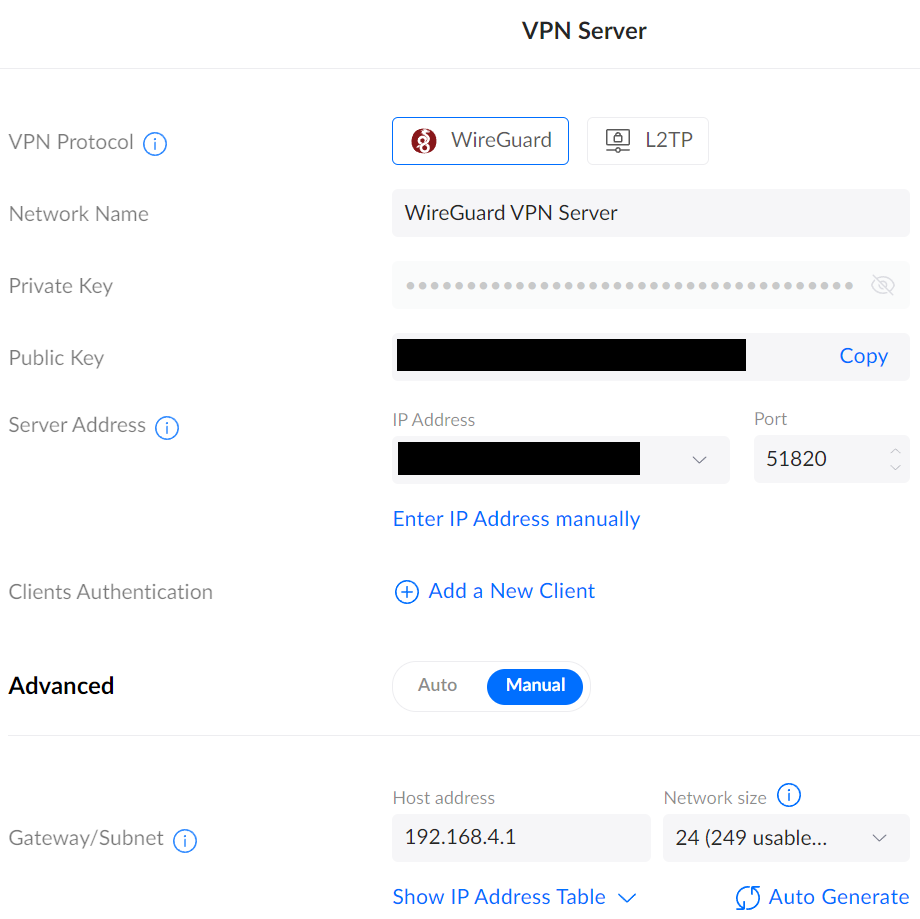
Task: Click the Gateway/Subnet info icon
Action: 185,840
